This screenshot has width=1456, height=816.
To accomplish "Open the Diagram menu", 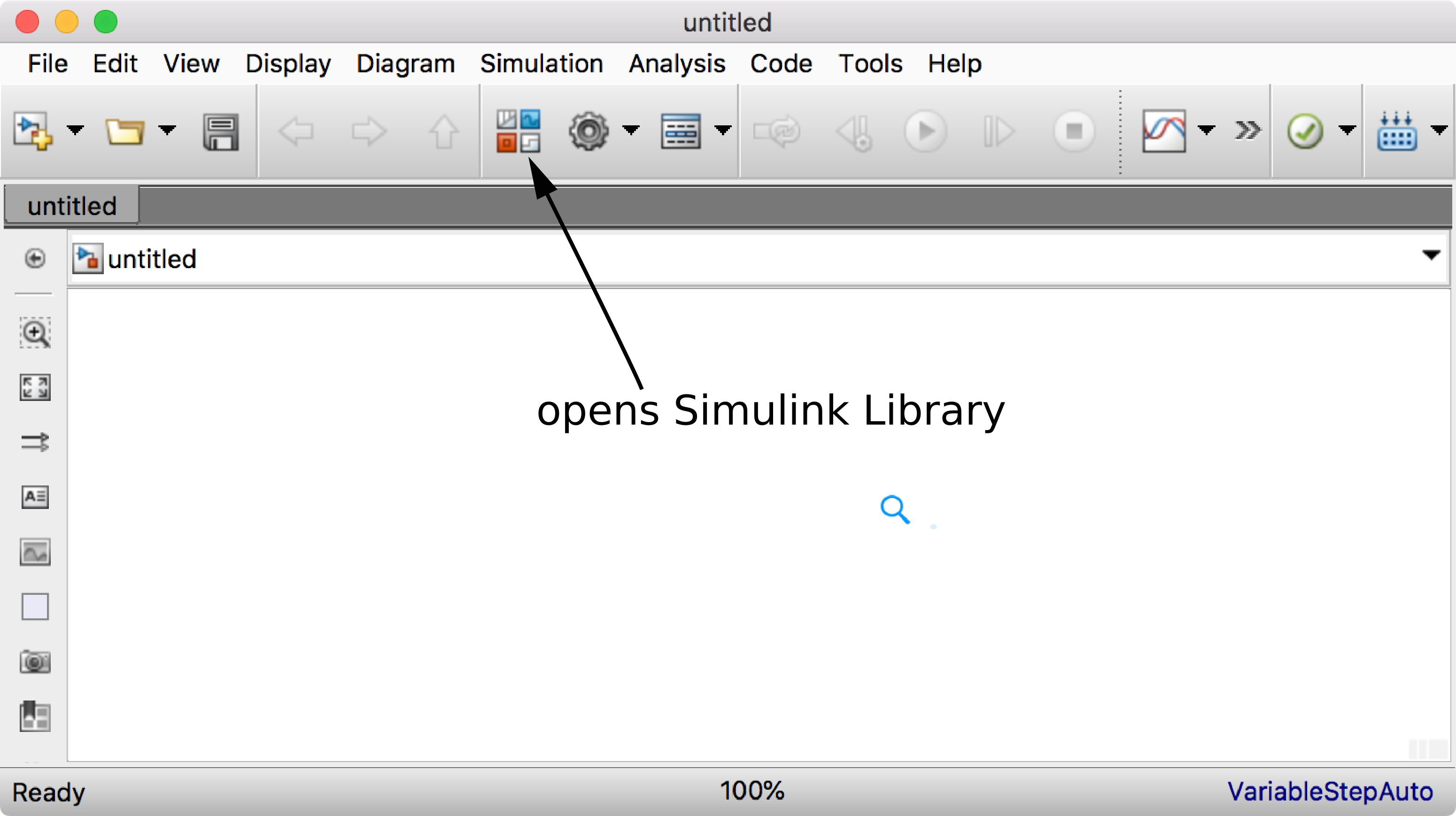I will (405, 64).
